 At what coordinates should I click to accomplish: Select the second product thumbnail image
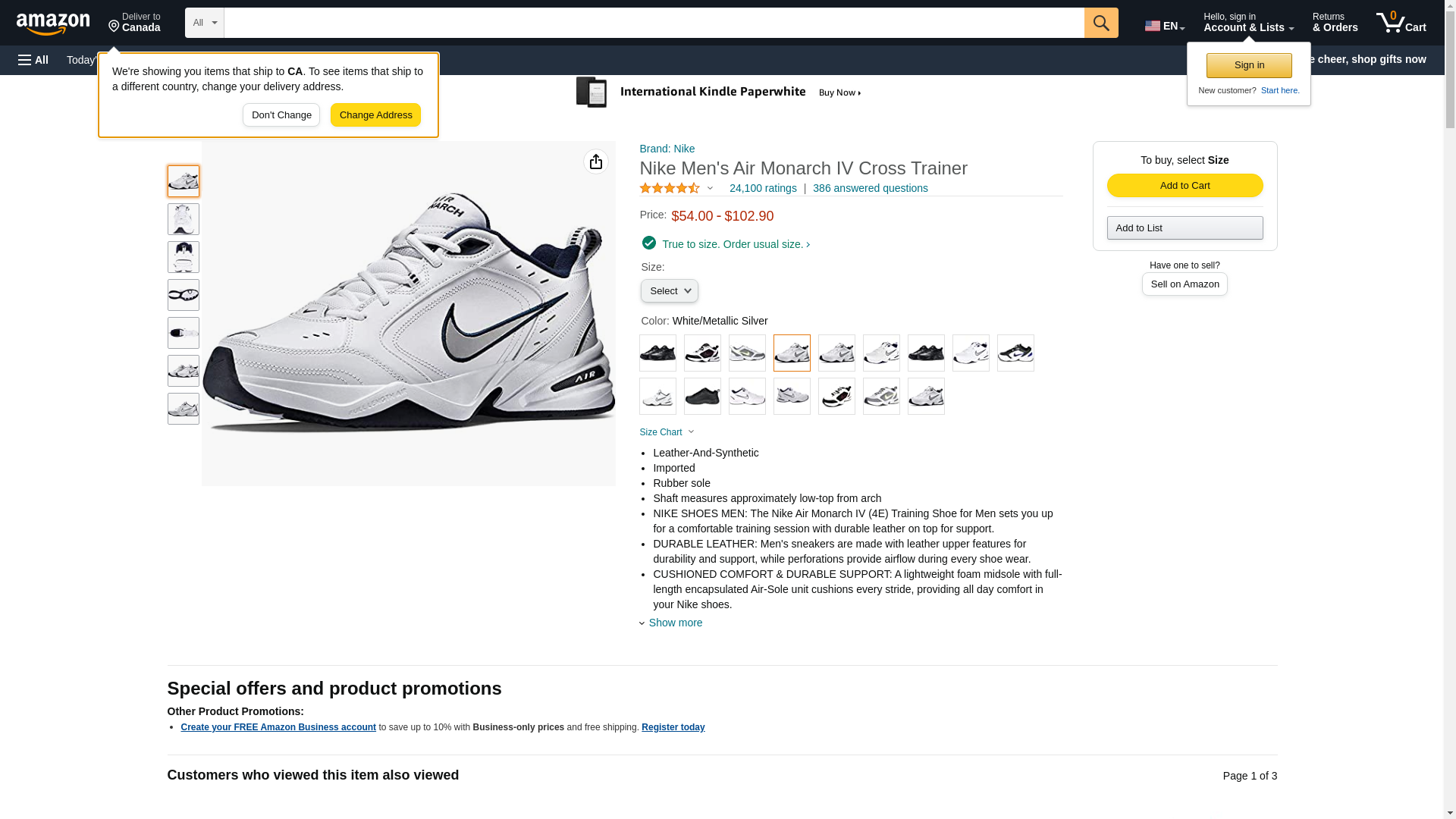184,219
